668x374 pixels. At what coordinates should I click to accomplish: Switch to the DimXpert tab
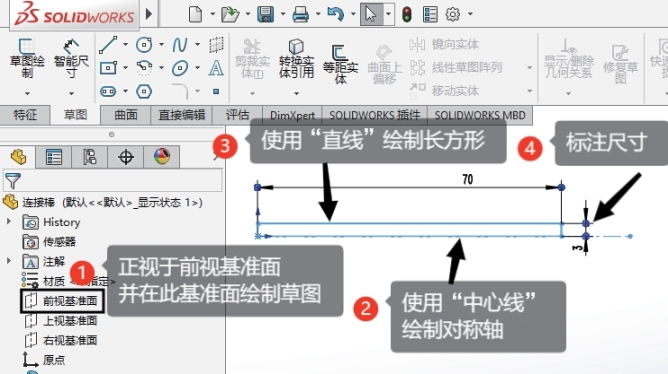pos(292,115)
